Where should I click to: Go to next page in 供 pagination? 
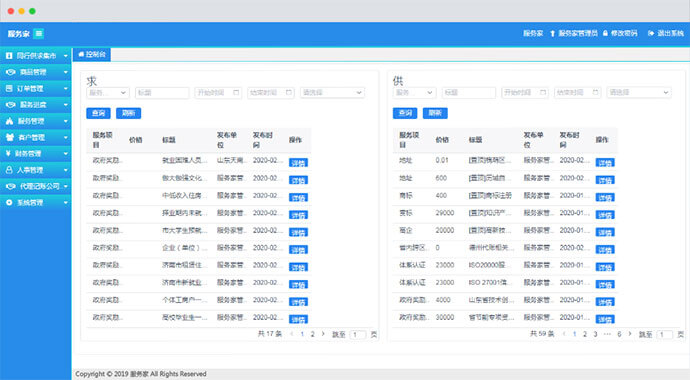(x=630, y=334)
